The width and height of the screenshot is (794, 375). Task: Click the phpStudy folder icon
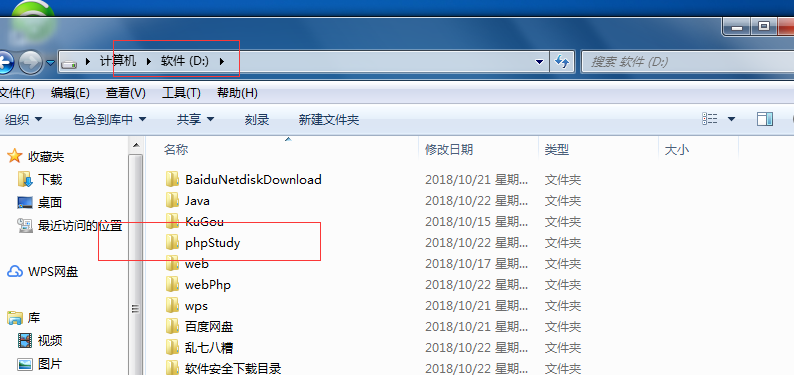(172, 243)
